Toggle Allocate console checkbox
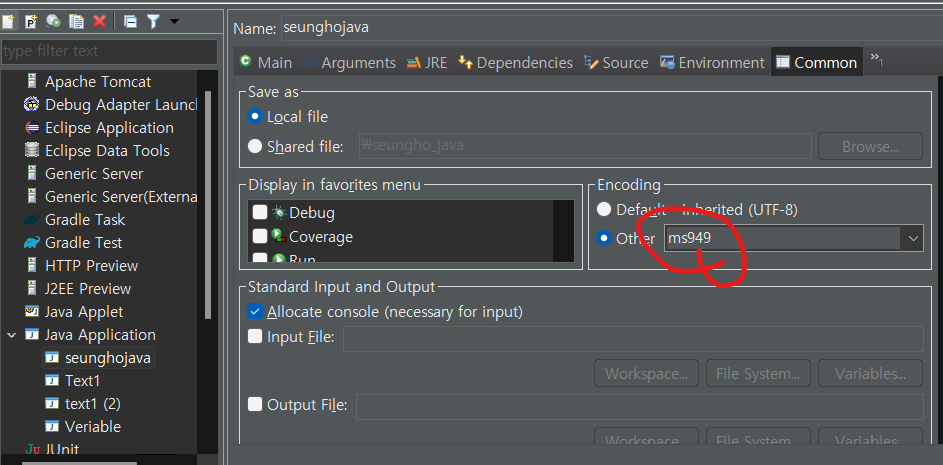Image resolution: width=943 pixels, height=465 pixels. click(x=255, y=312)
